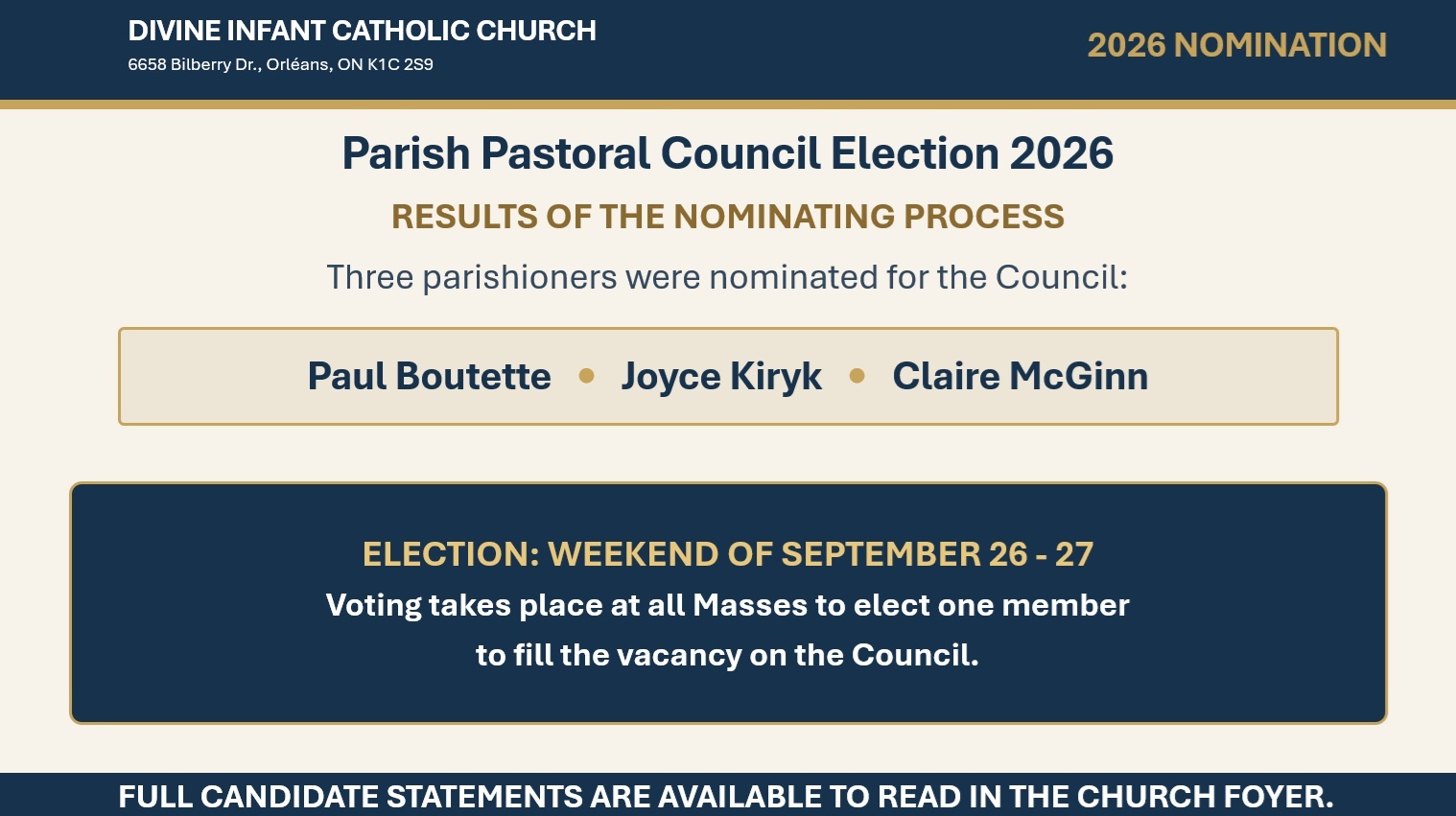
Task: Click the church address line in header
Action: 280,64
